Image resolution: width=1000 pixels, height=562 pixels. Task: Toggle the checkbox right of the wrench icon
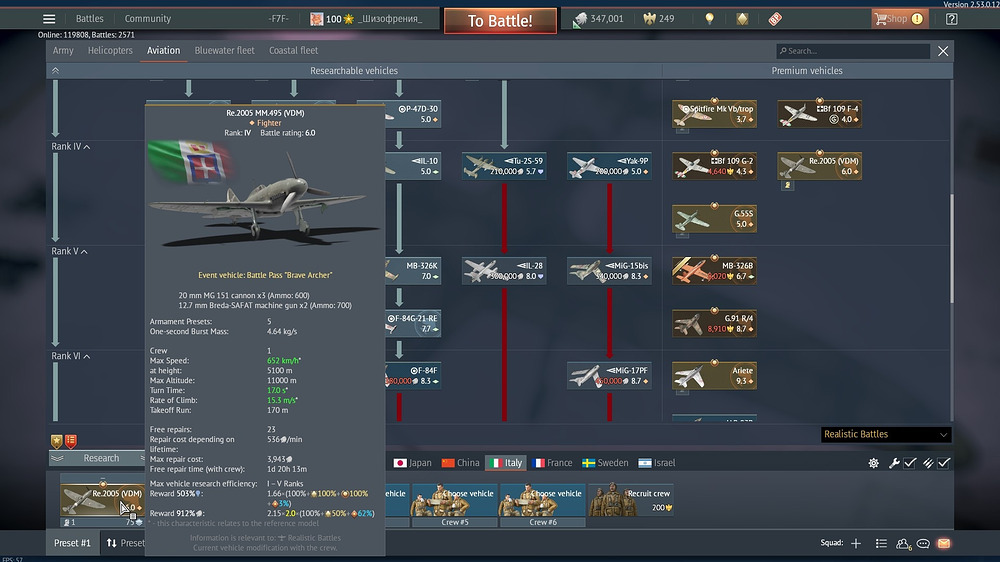(x=911, y=463)
